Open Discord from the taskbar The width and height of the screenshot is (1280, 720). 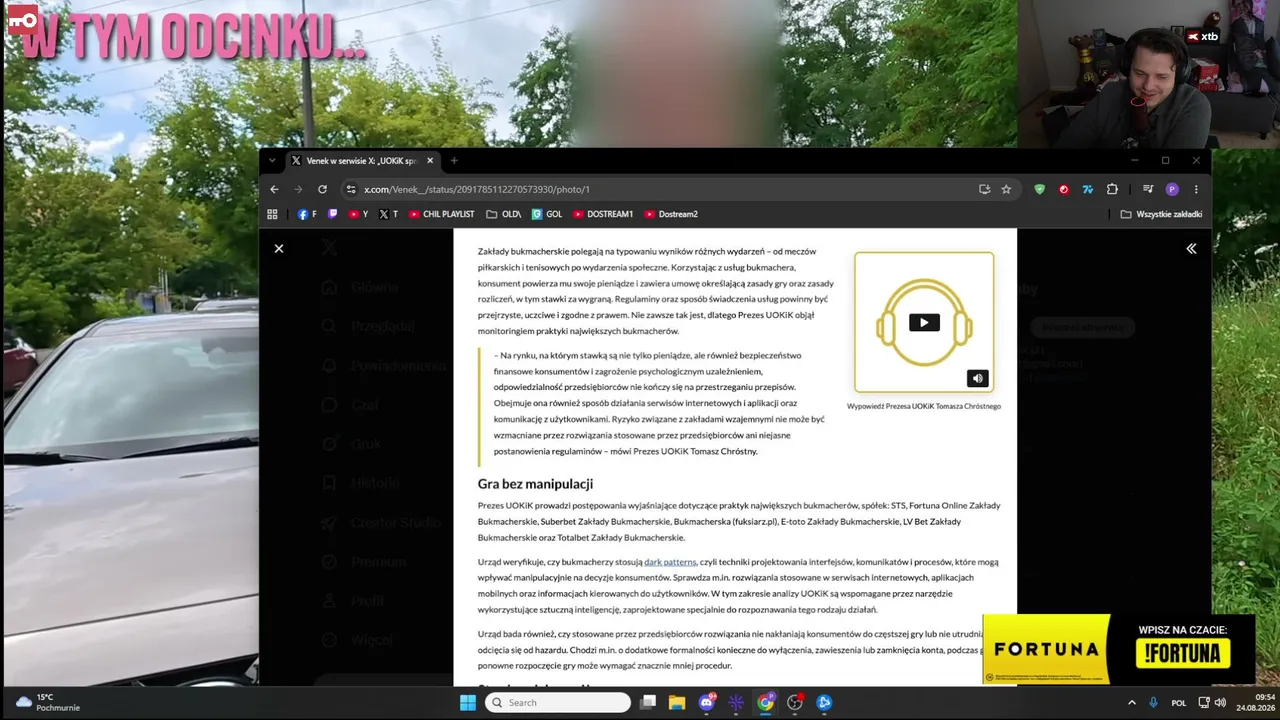707,702
